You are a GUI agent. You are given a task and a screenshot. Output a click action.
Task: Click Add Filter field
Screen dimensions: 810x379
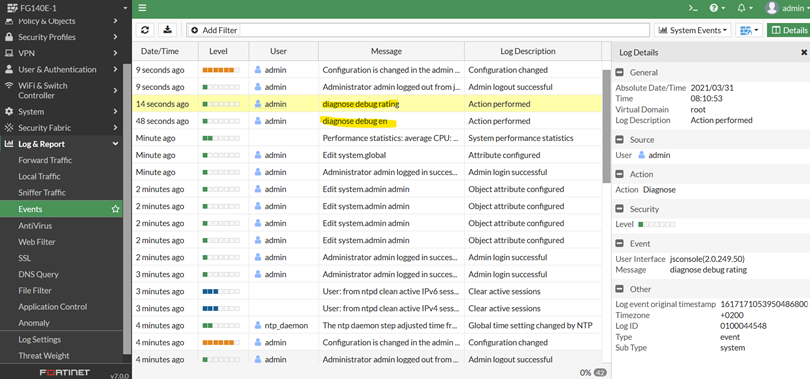[417, 30]
